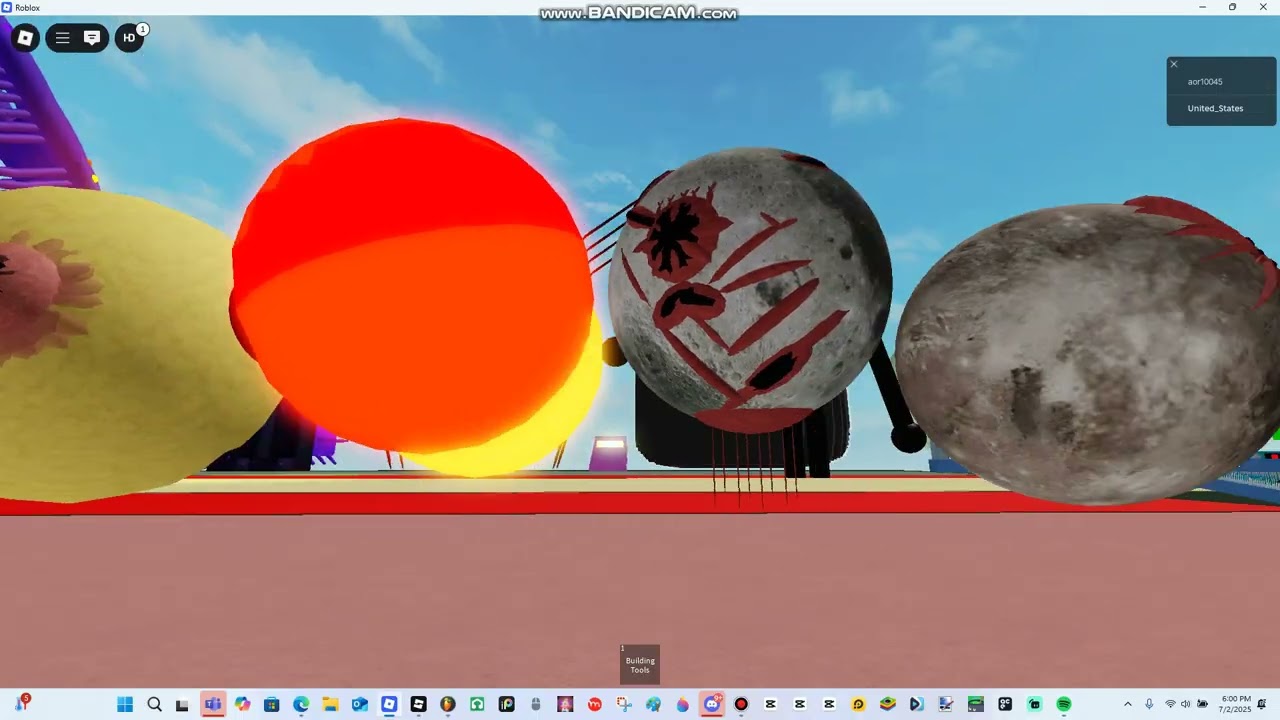This screenshot has height=720, width=1280.
Task: Click the red-scratched moon face character
Action: point(750,290)
